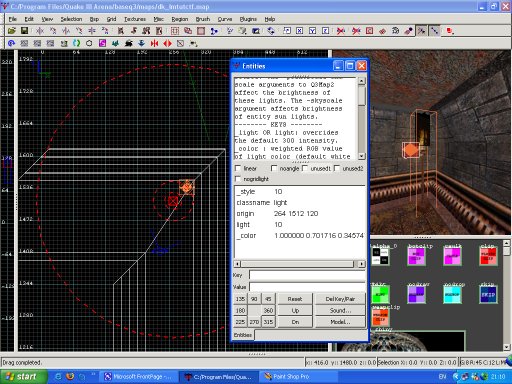Click the Scale X lock icon
512x384 pixels.
pos(300,31)
